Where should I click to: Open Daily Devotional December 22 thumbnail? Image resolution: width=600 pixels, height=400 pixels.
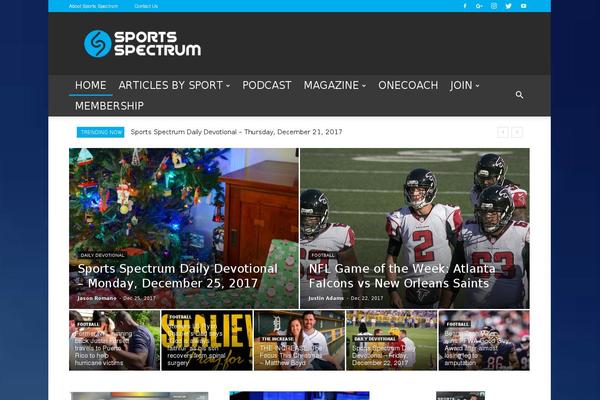391,340
